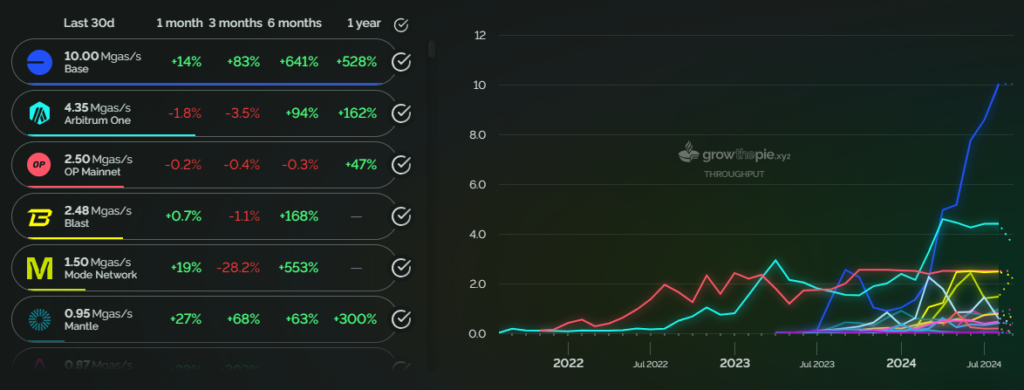This screenshot has height=390, width=1024.
Task: Click the OP Mainnet logo icon
Action: click(x=39, y=165)
